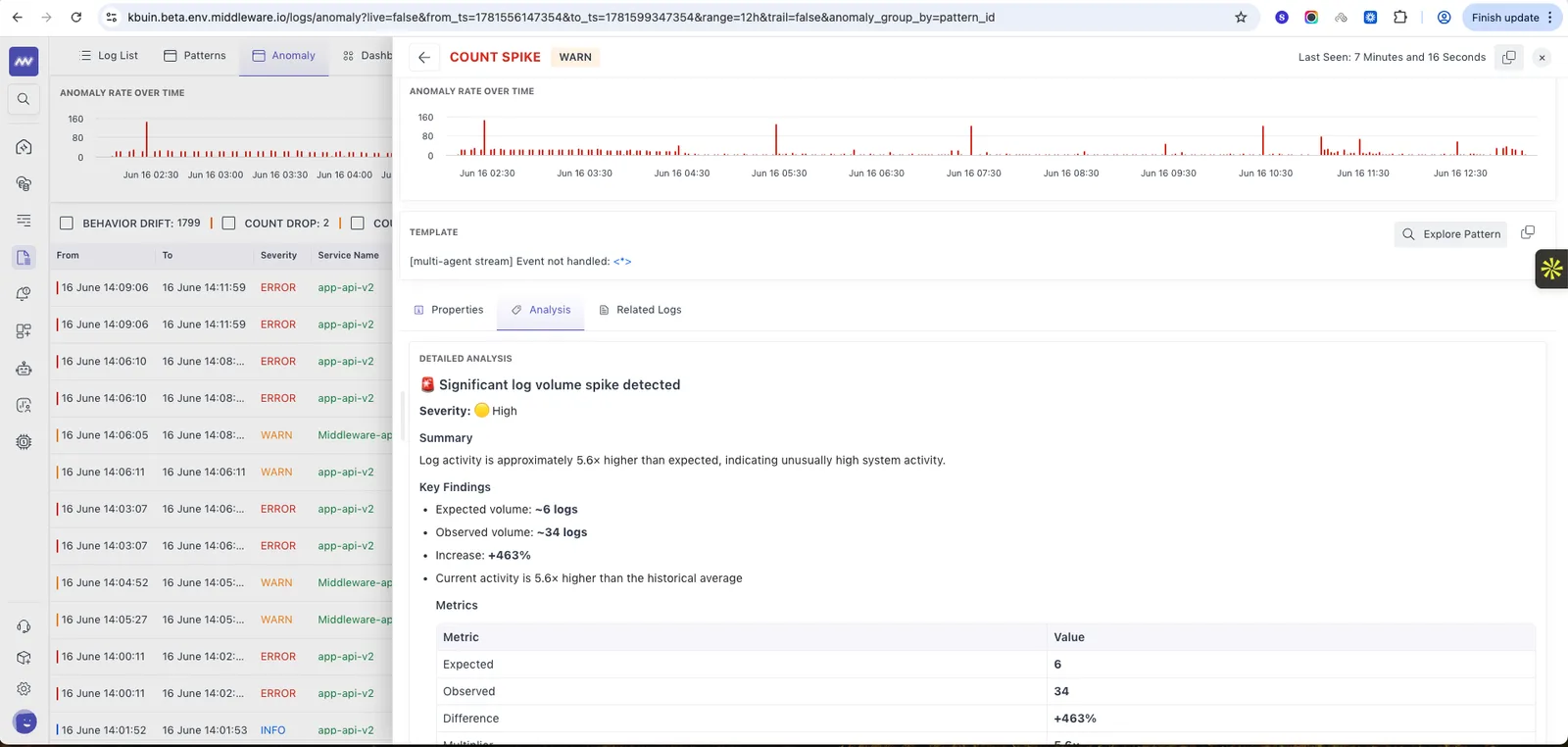
Task: Go back using the arrow beside COUNT SPIKE
Action: pyautogui.click(x=423, y=57)
